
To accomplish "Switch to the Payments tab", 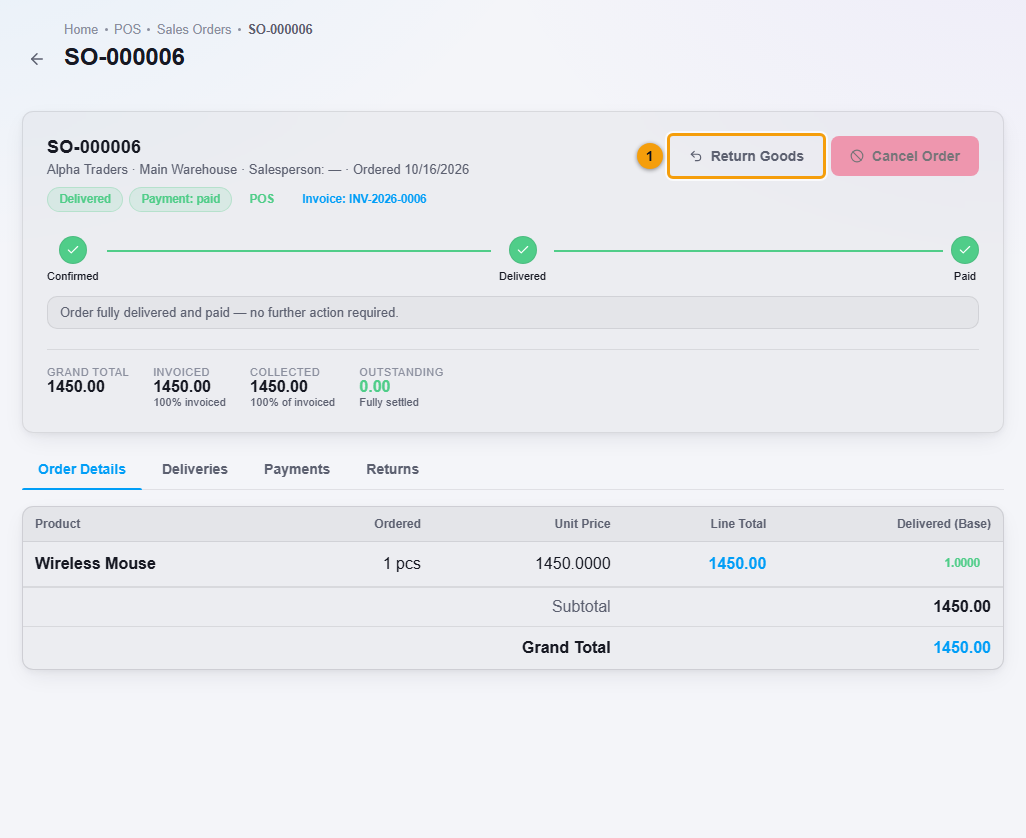I will pos(297,469).
